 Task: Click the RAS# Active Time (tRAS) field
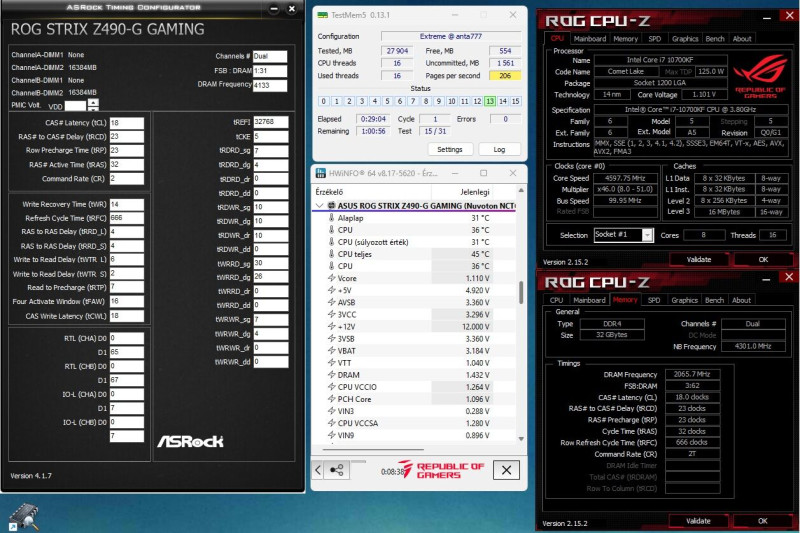[x=127, y=164]
